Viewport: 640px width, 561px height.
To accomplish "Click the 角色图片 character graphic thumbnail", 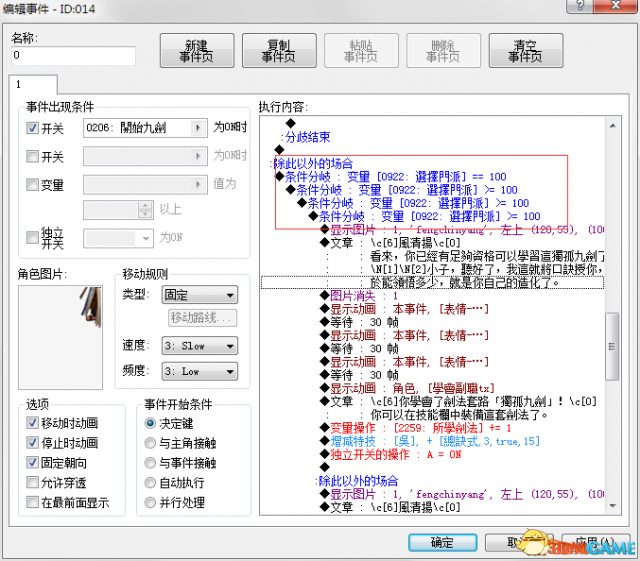I will [60, 337].
